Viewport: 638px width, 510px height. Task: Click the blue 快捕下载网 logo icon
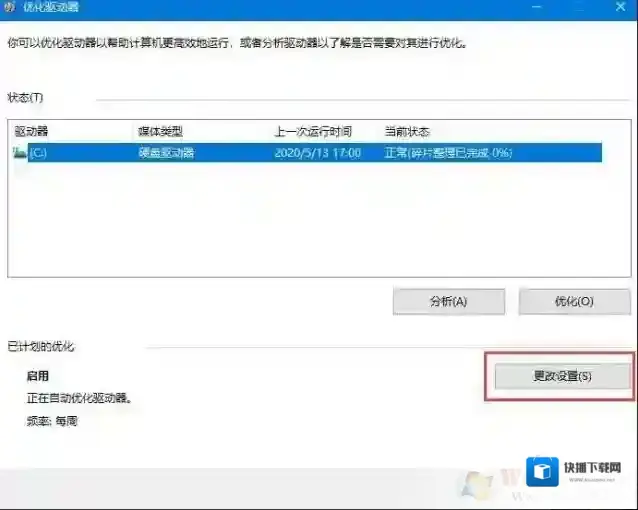543,472
